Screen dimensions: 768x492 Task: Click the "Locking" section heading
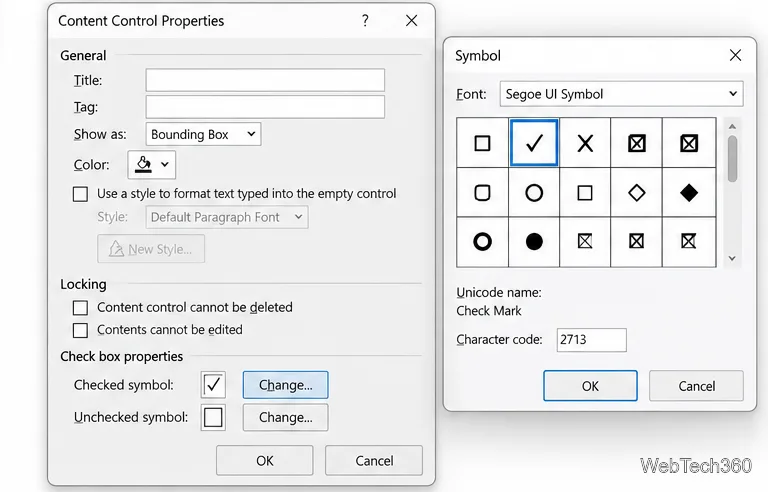coord(83,284)
